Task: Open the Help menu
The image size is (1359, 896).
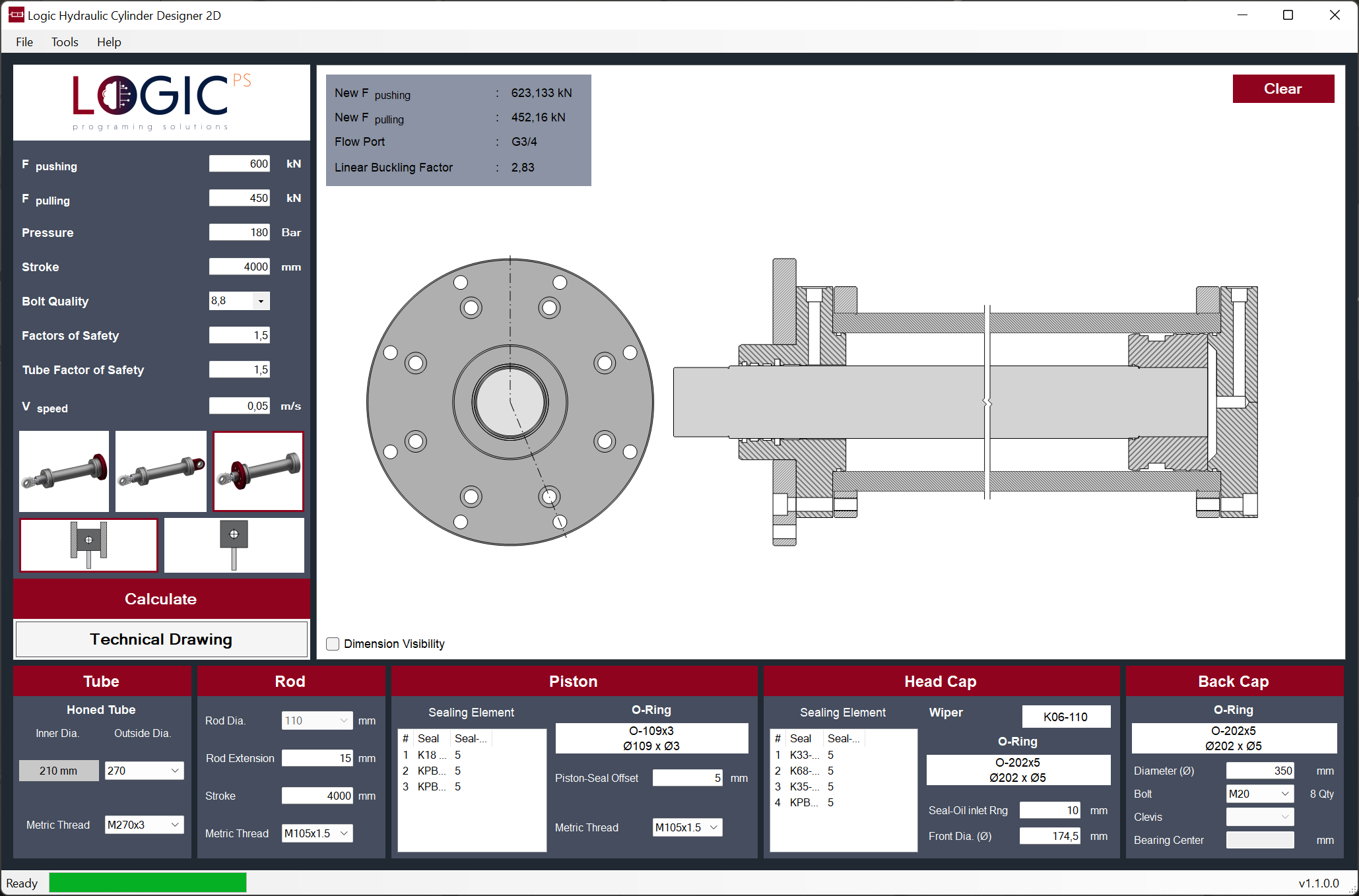Action: coord(109,42)
